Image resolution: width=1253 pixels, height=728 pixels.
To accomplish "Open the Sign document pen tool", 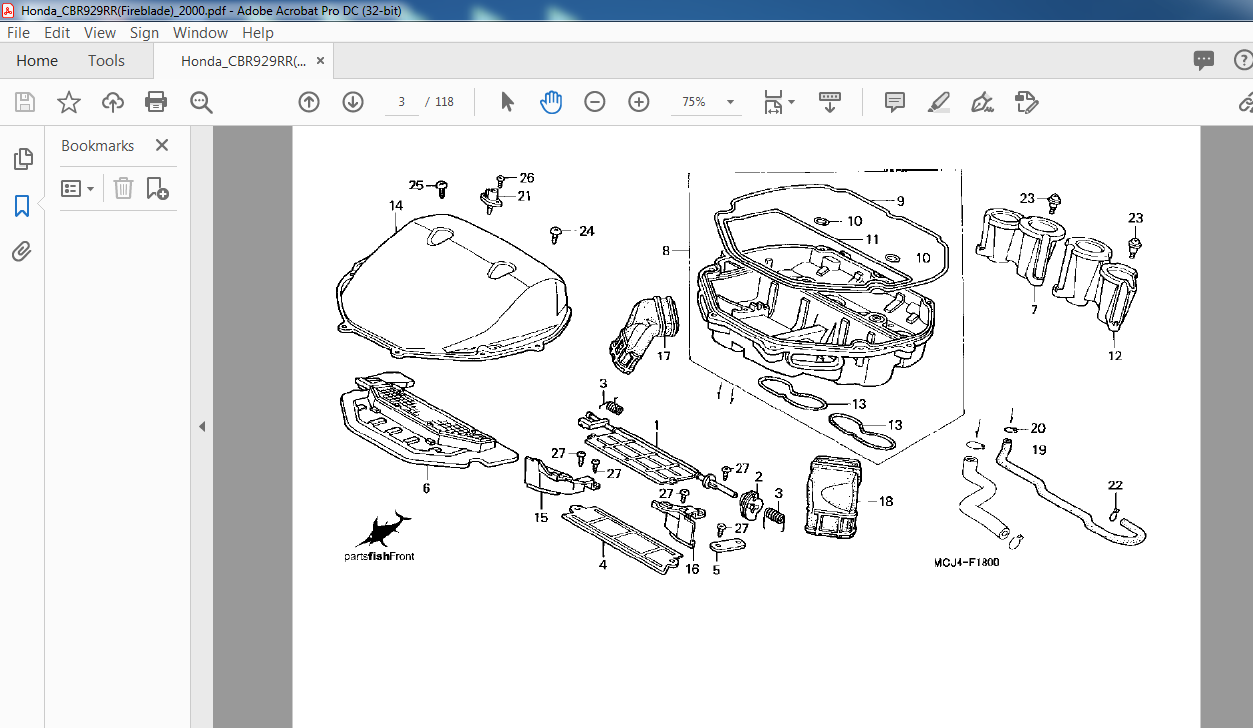I will (982, 102).
